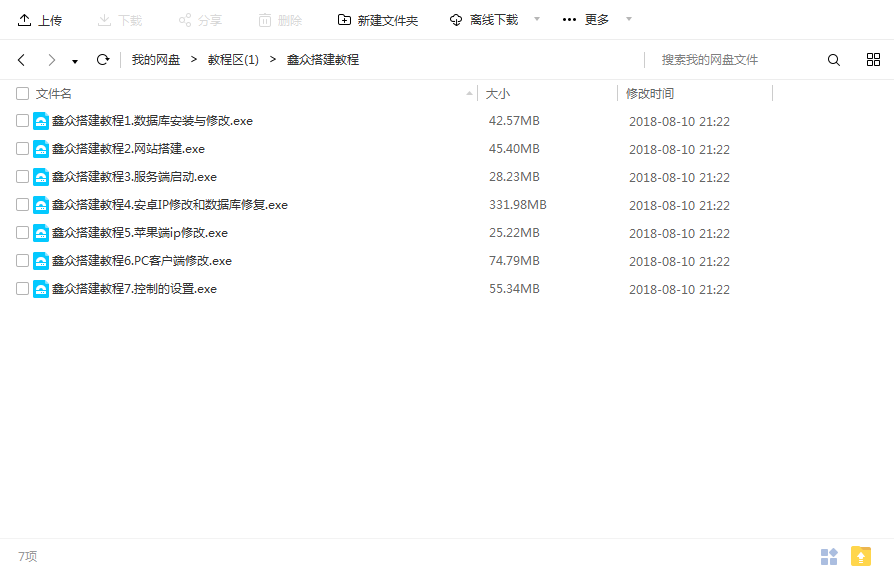
Task: Click the 下载 download button
Action: [120, 21]
